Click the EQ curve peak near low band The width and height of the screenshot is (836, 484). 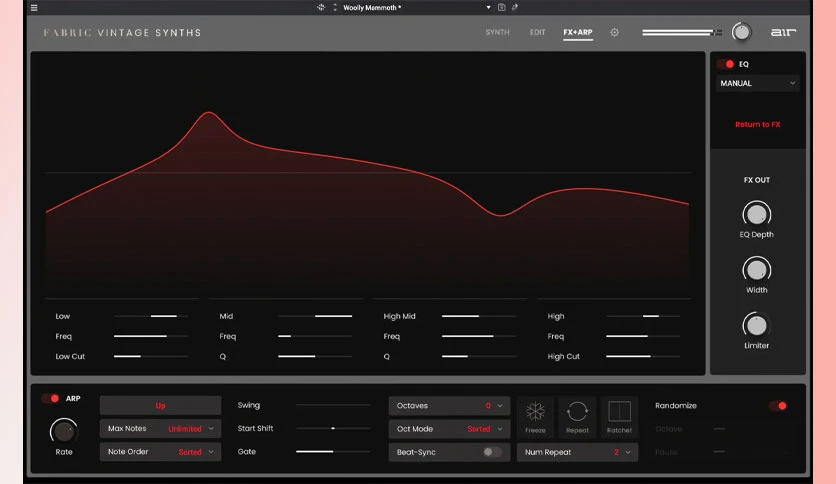[x=208, y=112]
